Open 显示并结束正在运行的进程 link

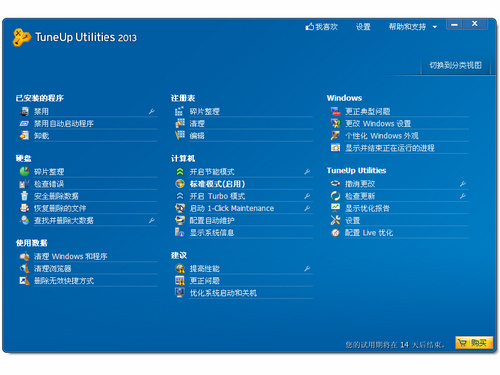[390, 148]
